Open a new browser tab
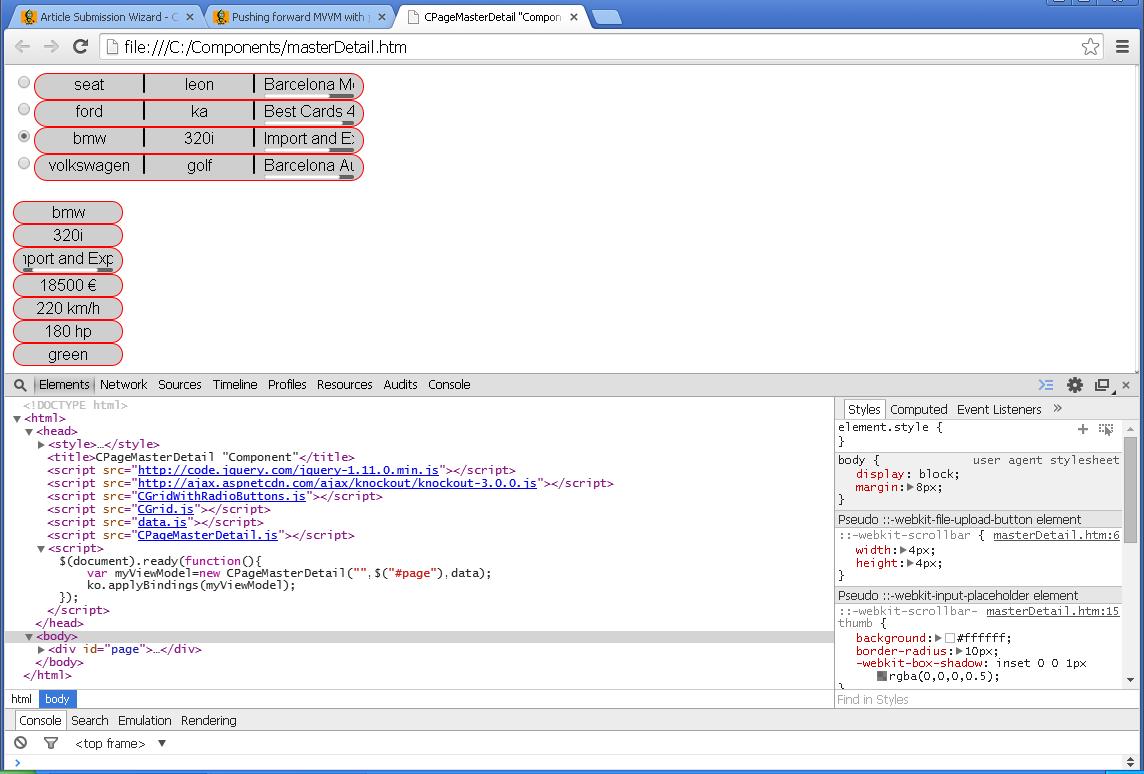1144x774 pixels. [x=606, y=18]
